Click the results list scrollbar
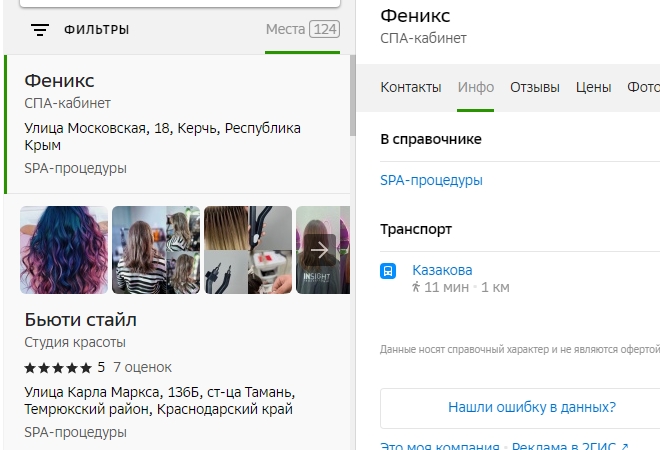This screenshot has height=450, width=660. click(x=351, y=97)
